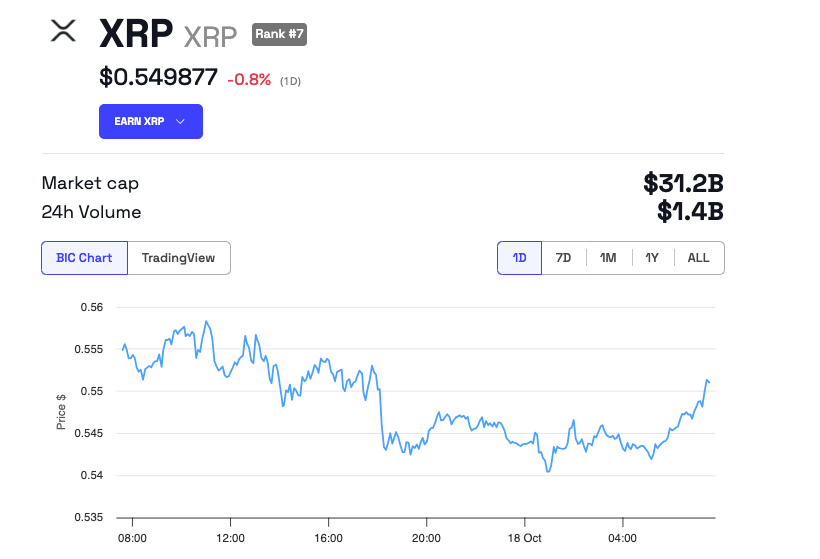Click the 12:00 label on time axis
Viewport: 820px width, 559px height.
coord(230,538)
